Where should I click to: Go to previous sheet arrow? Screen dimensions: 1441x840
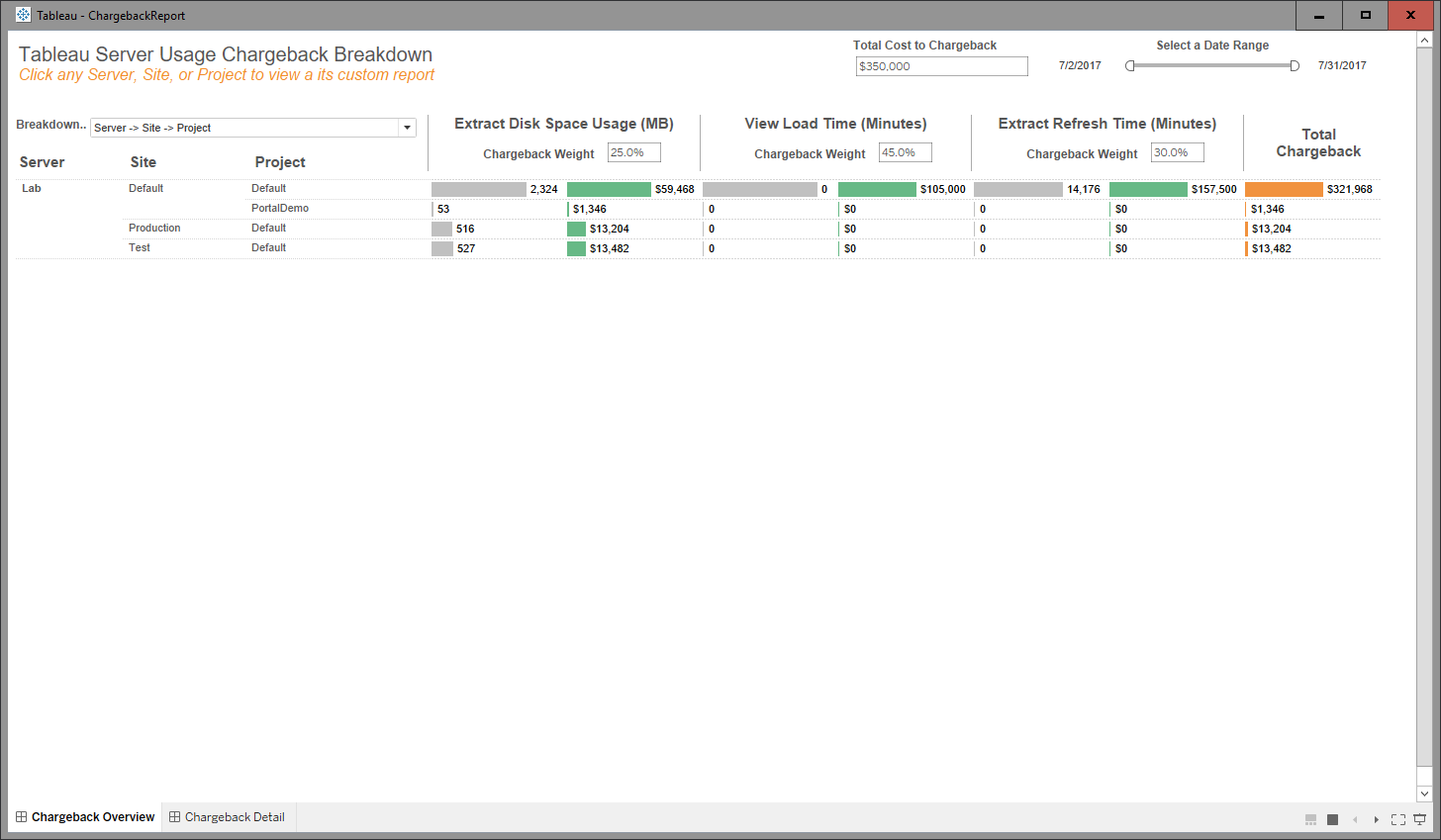tap(1355, 819)
